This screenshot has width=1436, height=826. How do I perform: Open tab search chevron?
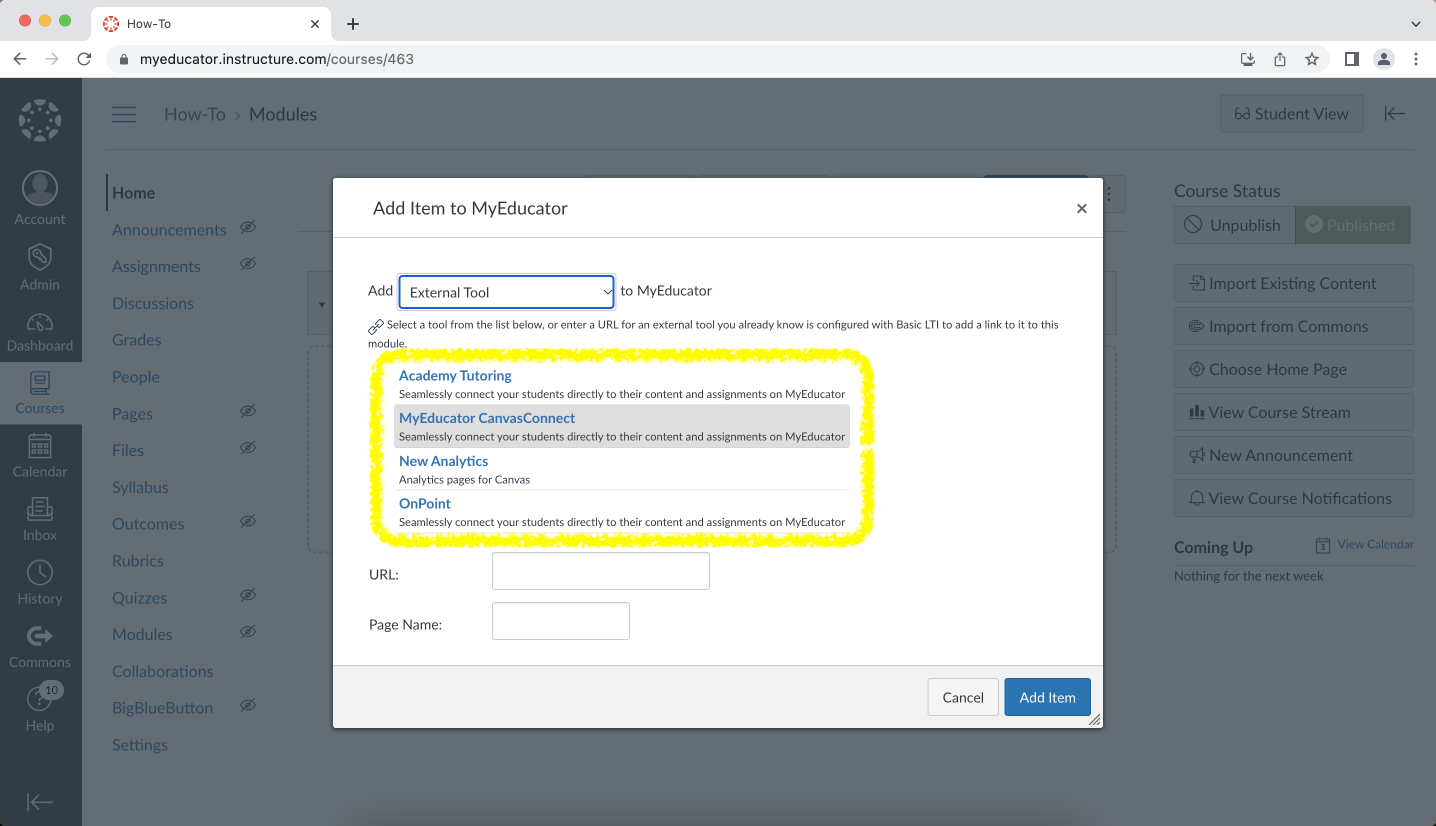pyautogui.click(x=1416, y=24)
